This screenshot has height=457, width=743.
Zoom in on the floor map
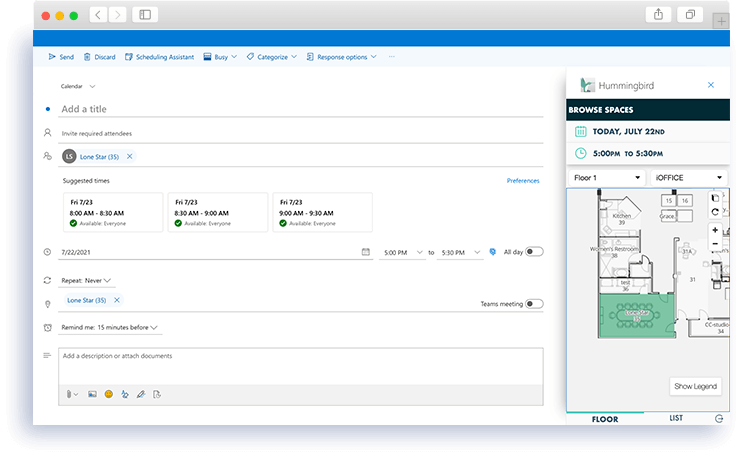click(x=715, y=230)
